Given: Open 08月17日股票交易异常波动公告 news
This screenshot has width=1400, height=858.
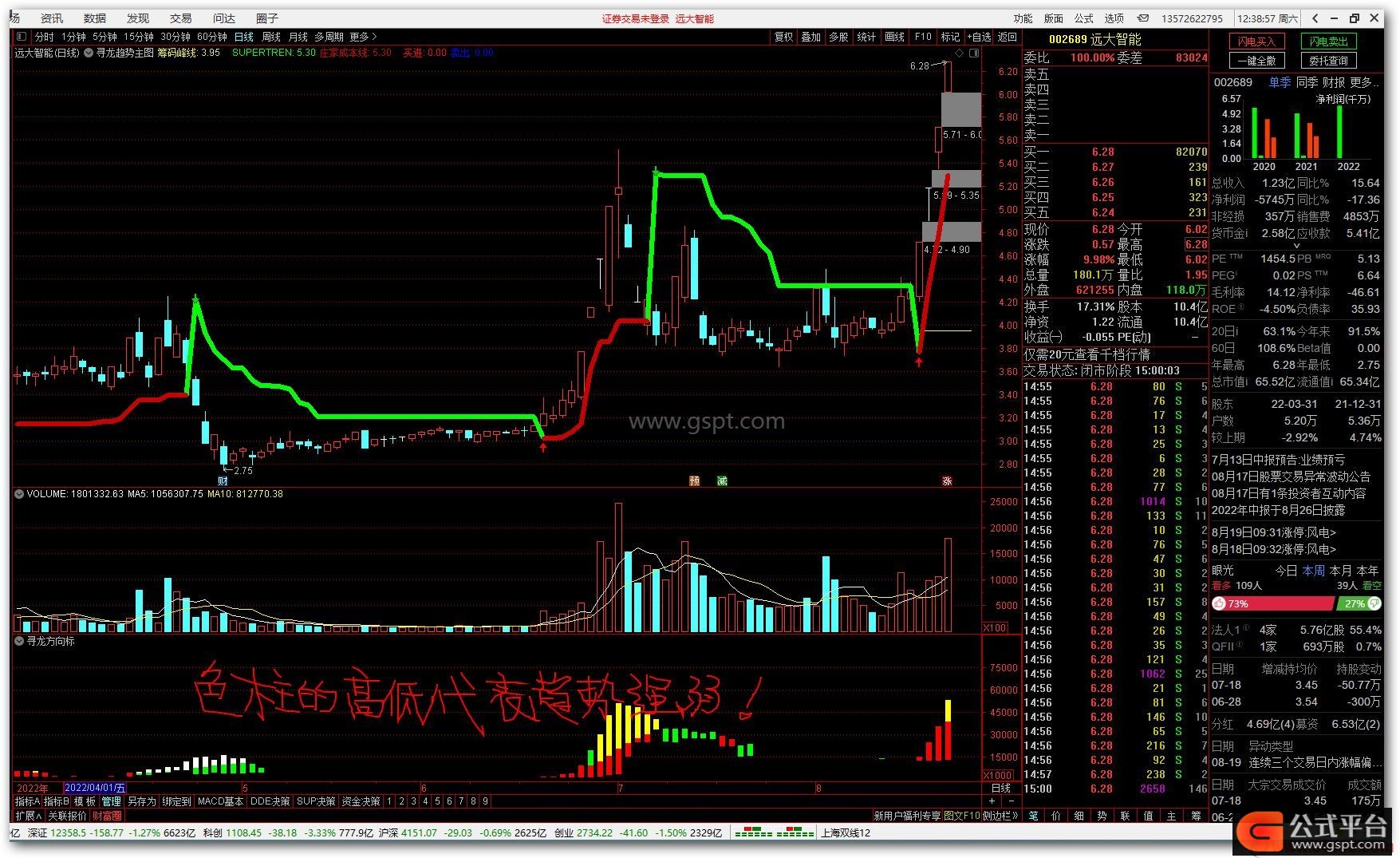Looking at the screenshot, I should [x=1291, y=476].
